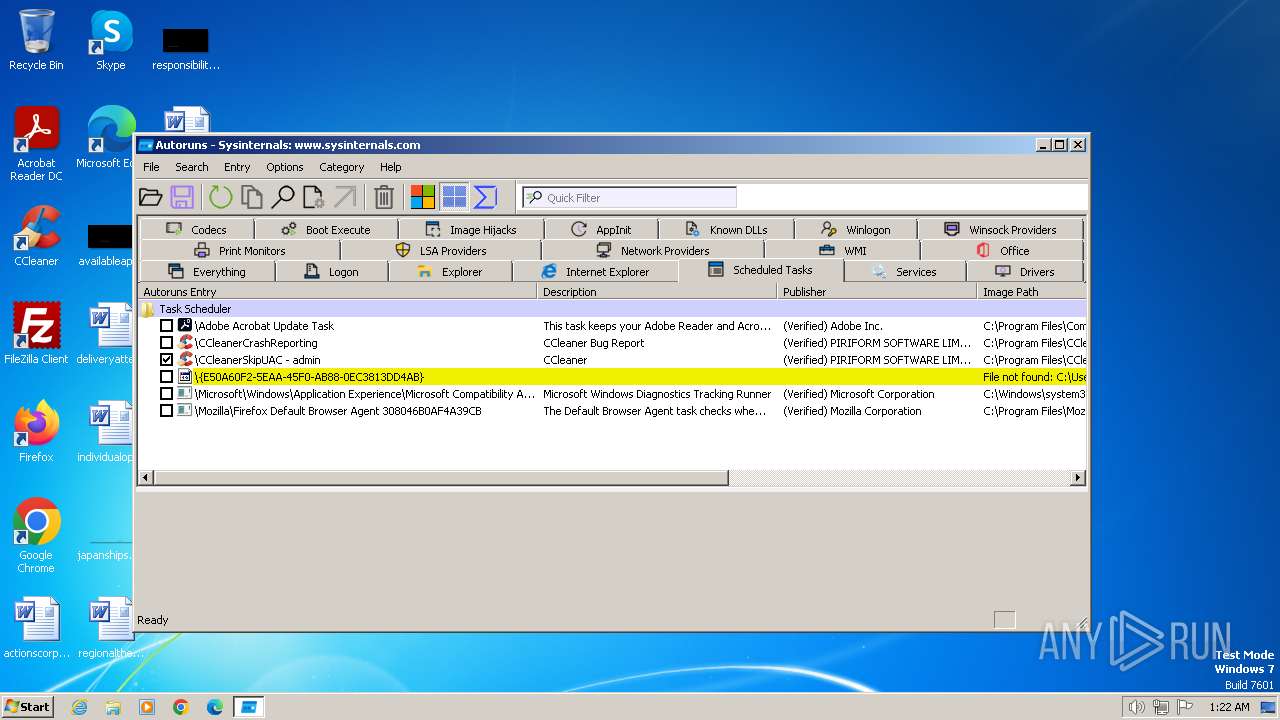Screen dimensions: 1280x720
Task: Switch to the Everything tab
Action: (207, 271)
